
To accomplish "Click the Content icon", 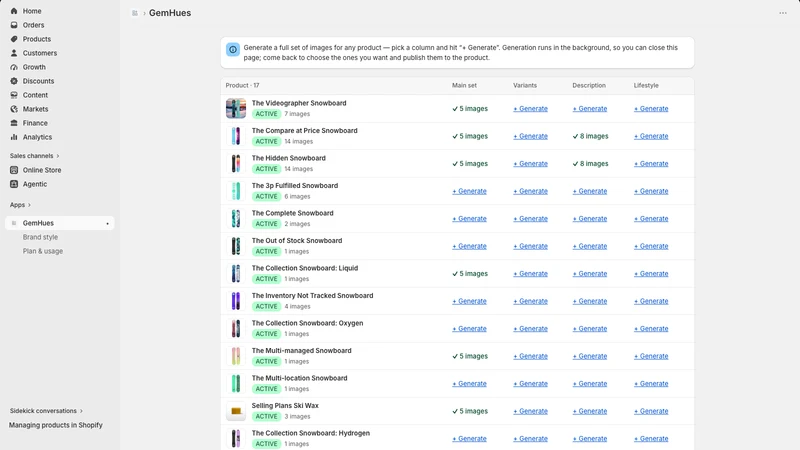I will pyautogui.click(x=14, y=95).
